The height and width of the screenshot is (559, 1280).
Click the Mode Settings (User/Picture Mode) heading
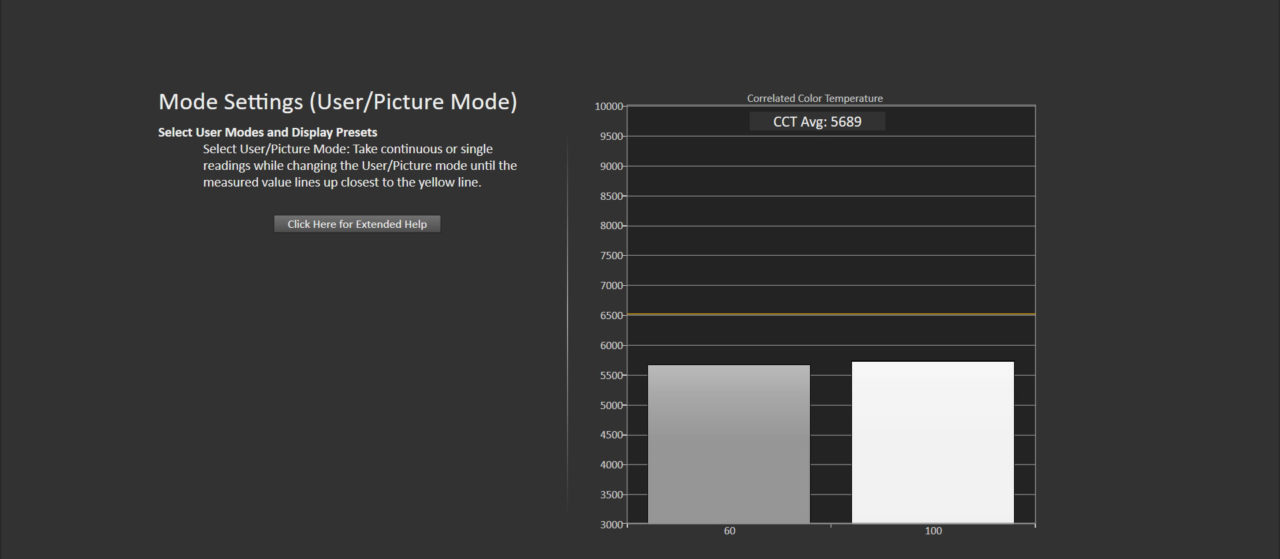(x=338, y=102)
